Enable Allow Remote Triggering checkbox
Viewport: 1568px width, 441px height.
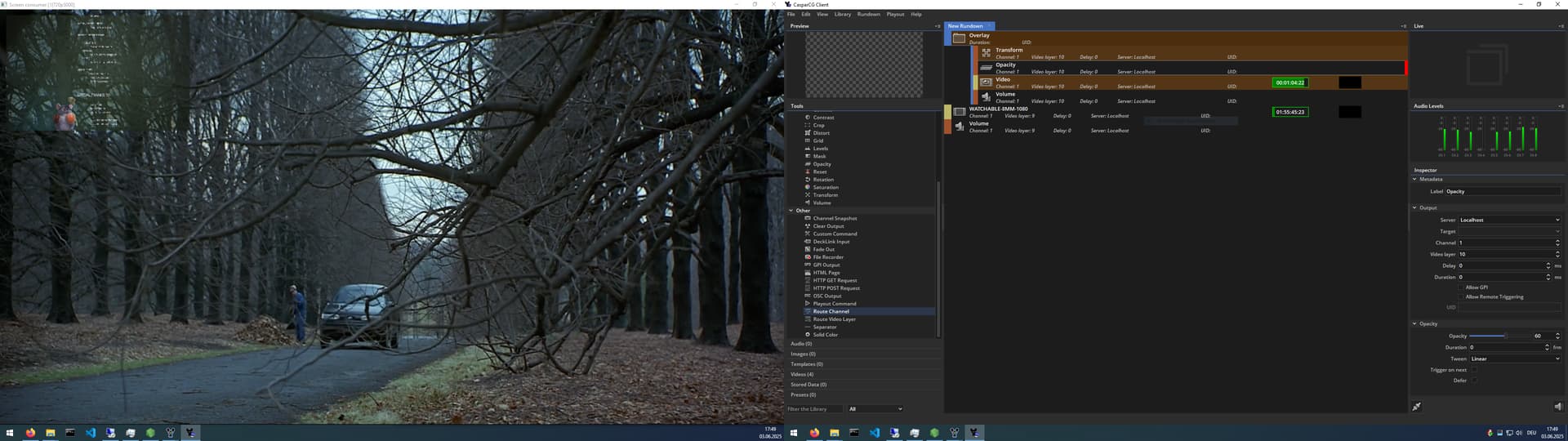(1461, 296)
